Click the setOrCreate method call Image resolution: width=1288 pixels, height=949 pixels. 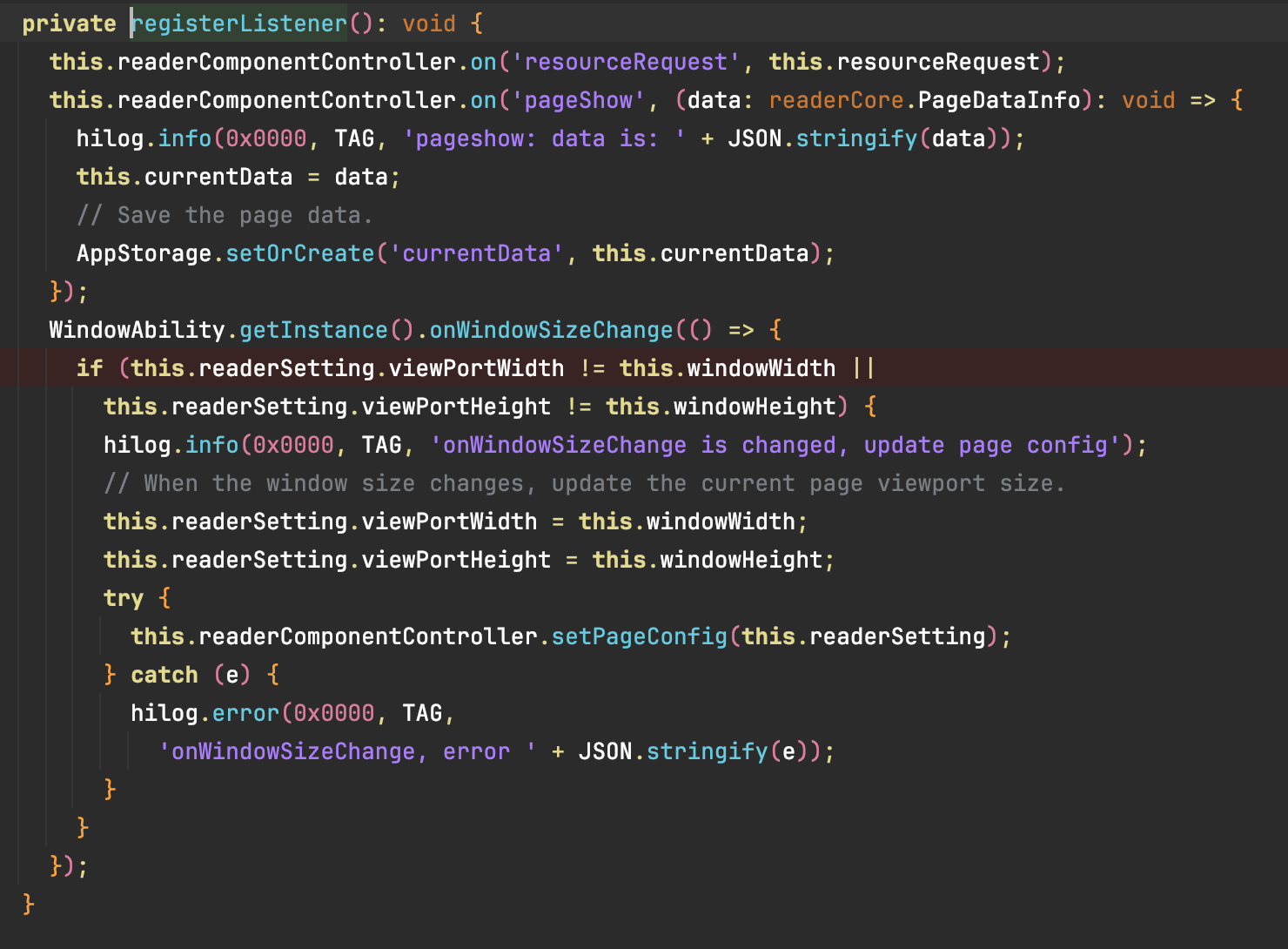pyautogui.click(x=299, y=253)
